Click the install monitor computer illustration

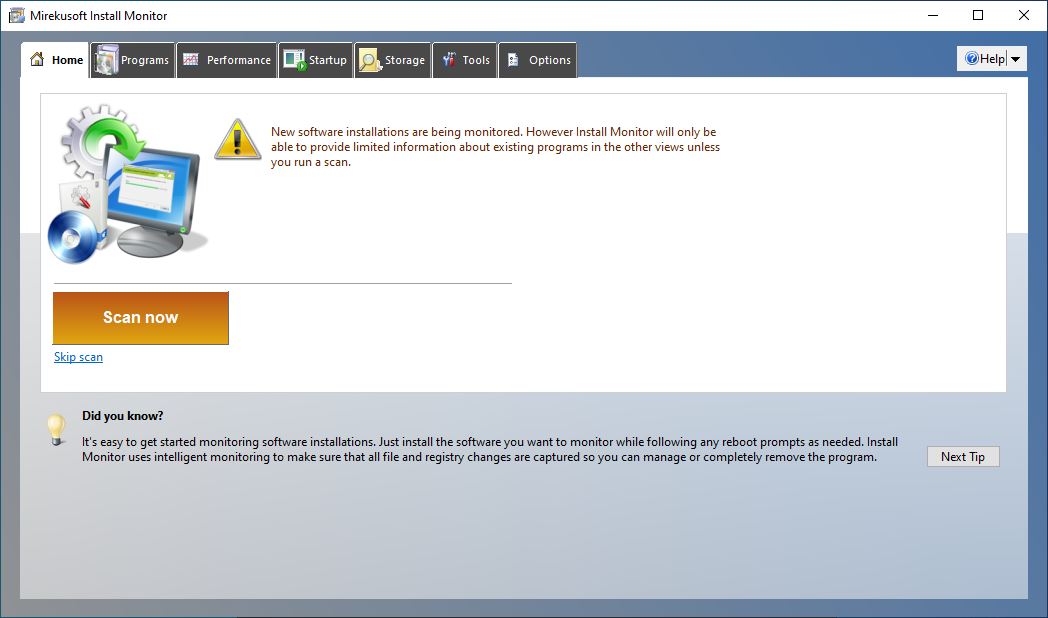(126, 184)
